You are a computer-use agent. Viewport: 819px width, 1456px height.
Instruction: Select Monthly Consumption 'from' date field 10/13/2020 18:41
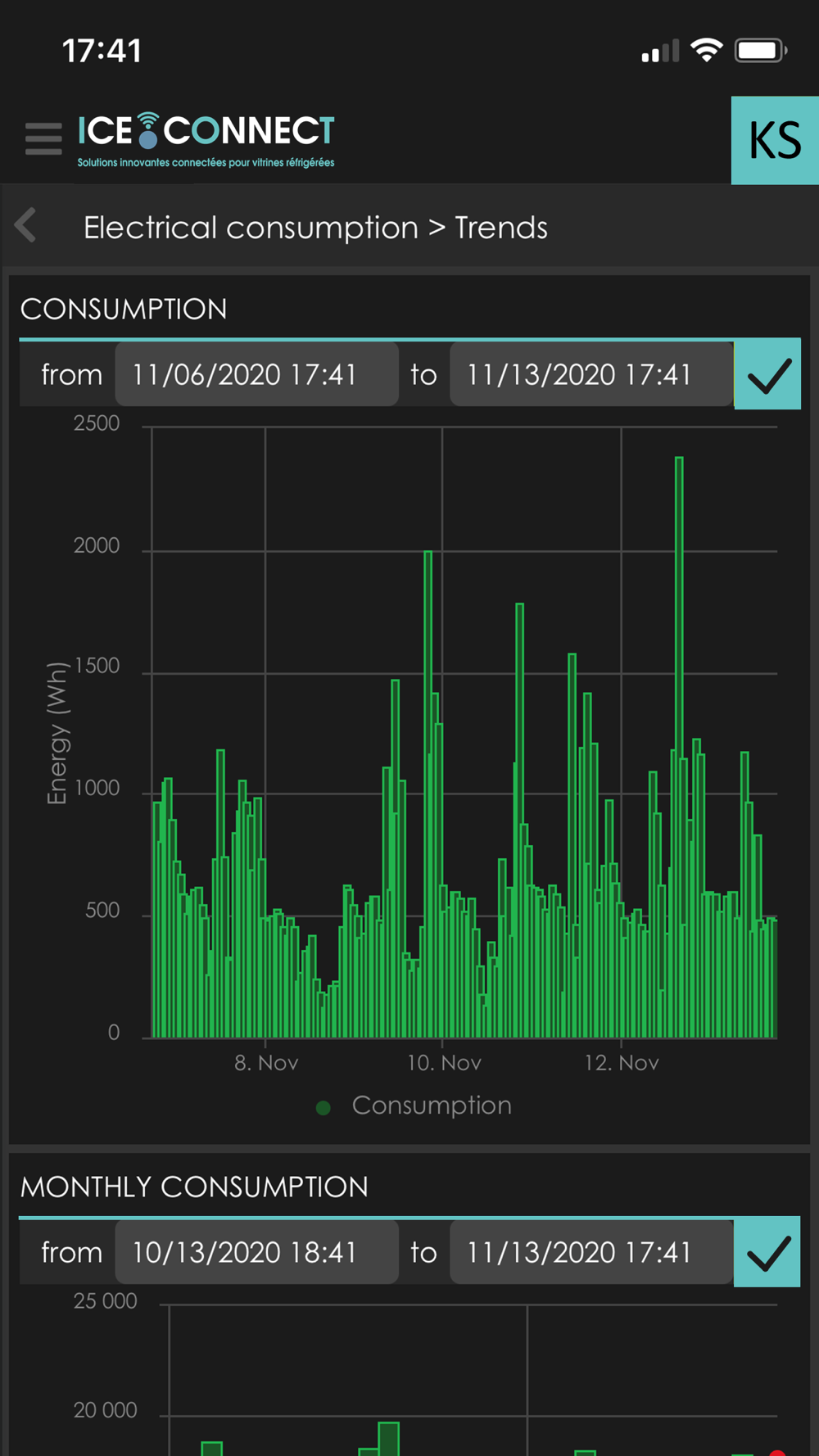256,1252
